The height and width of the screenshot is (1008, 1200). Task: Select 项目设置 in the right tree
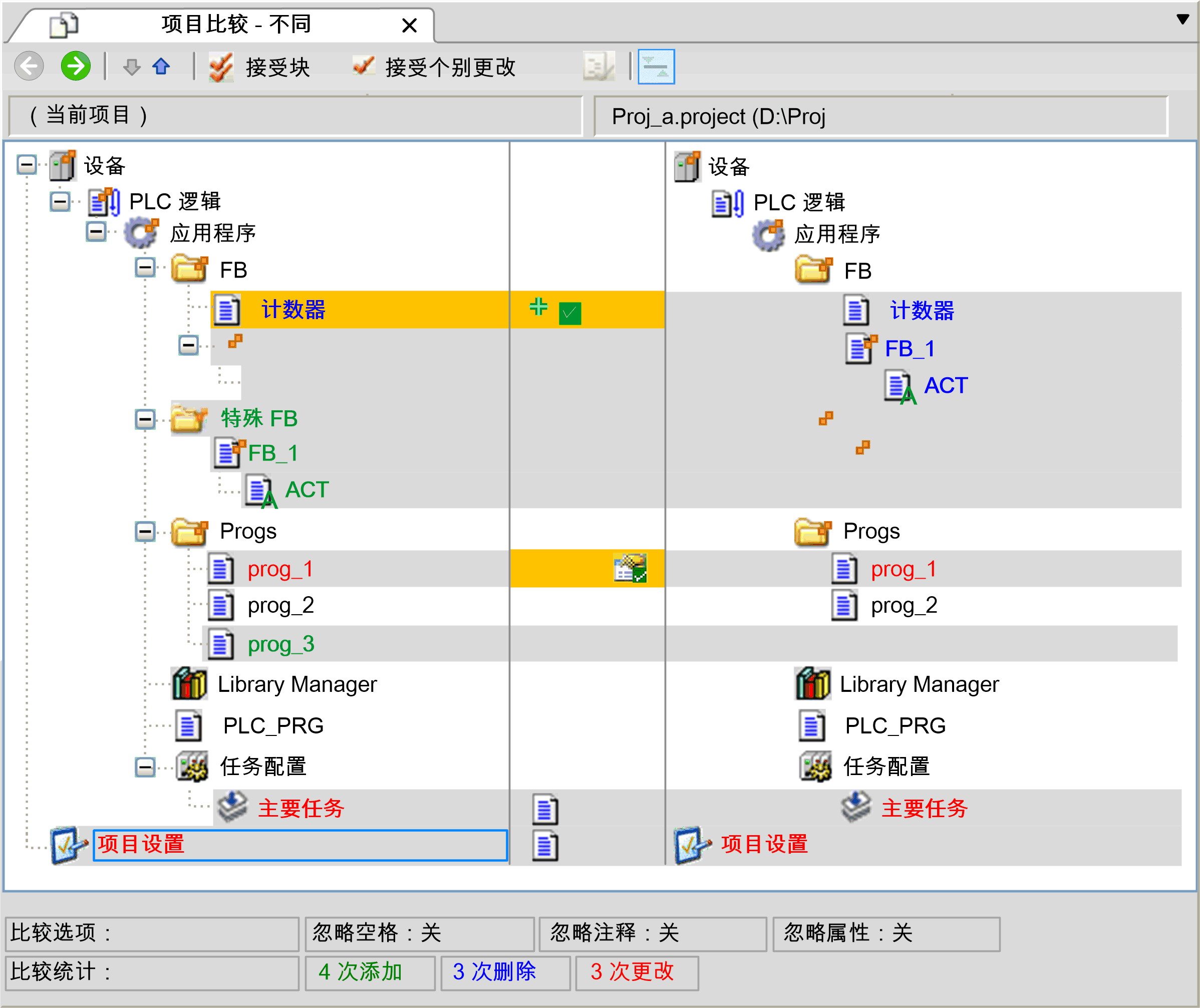point(765,845)
